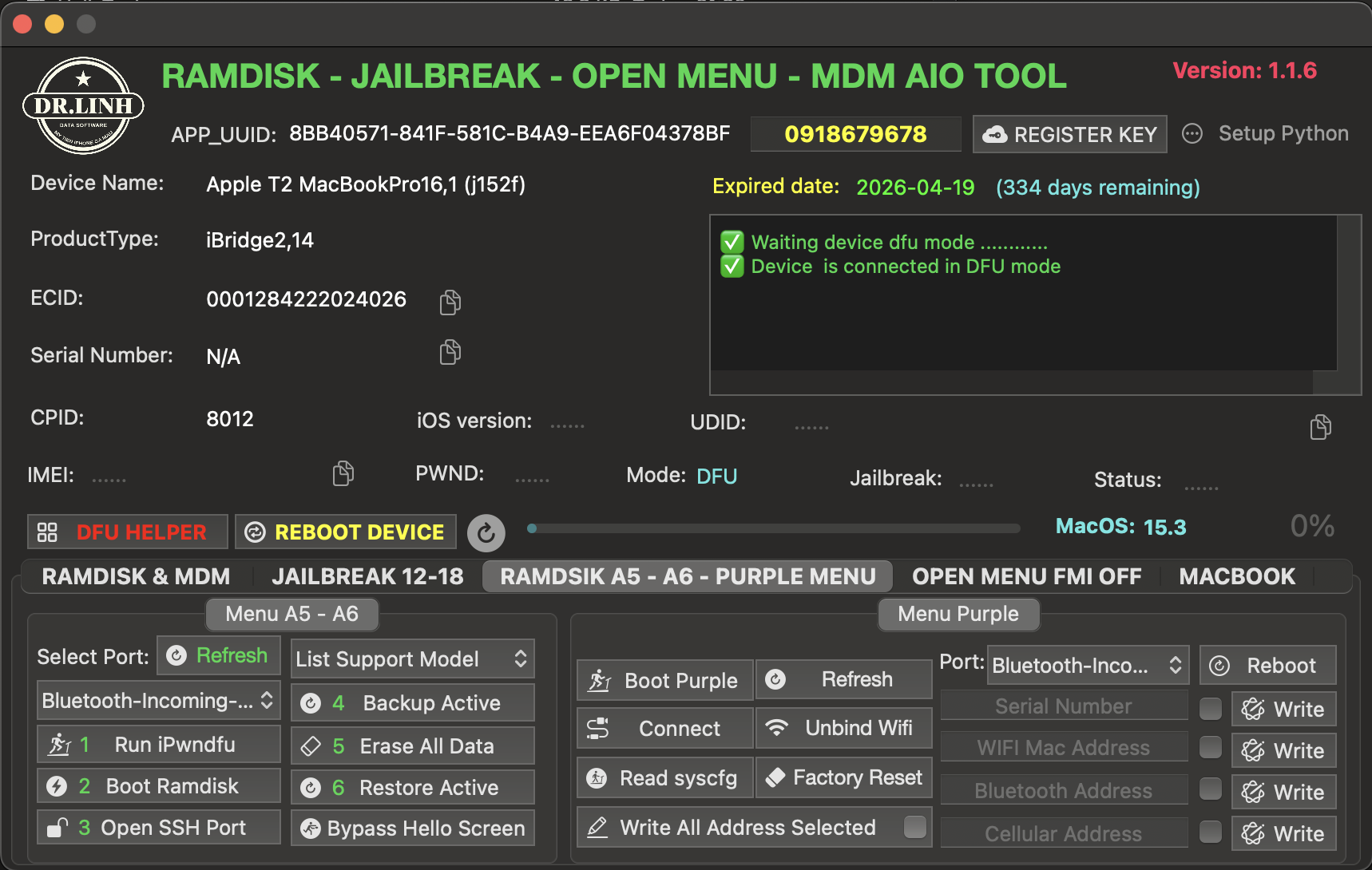Click Bypass Hello Screen button
The image size is (1372, 870).
coord(412,828)
